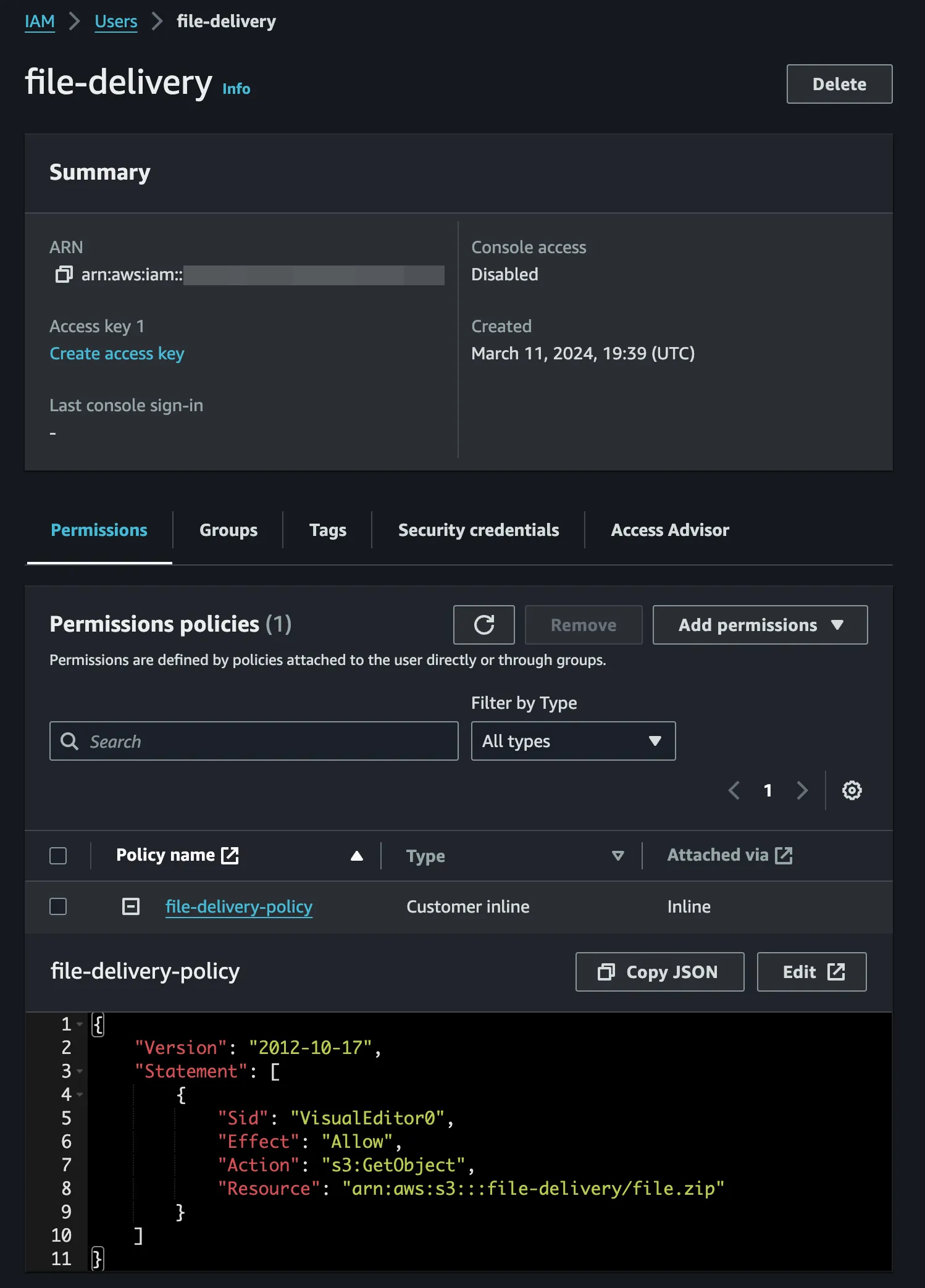
Task: Fold the Statement array at line 3
Action: (x=80, y=1071)
